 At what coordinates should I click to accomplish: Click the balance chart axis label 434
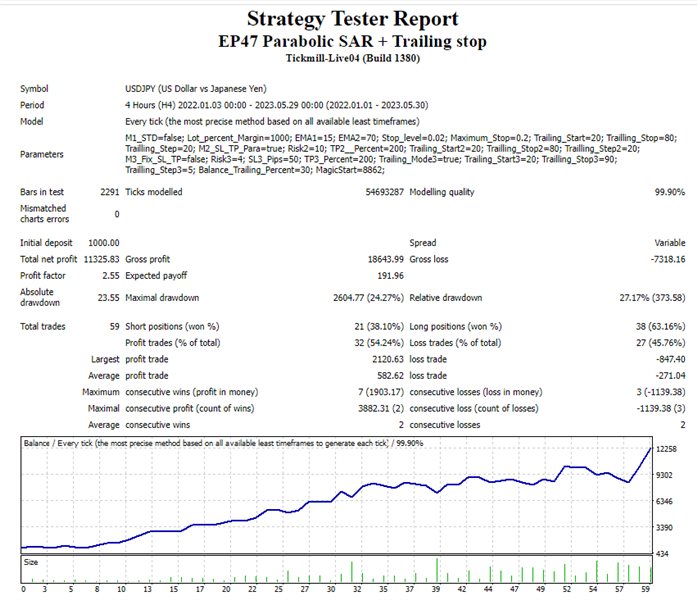[x=662, y=554]
